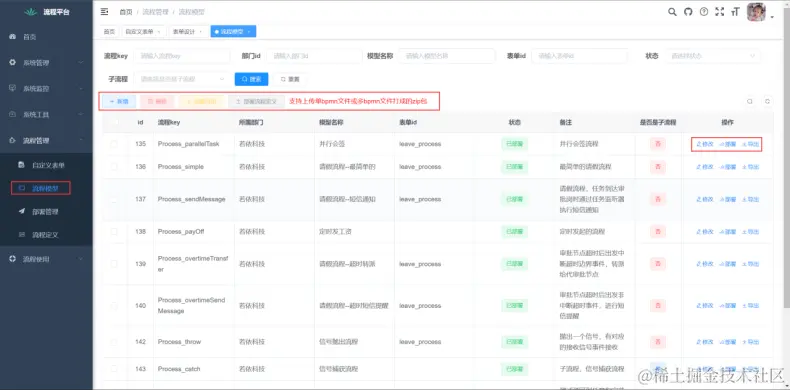Viewport: 791px width, 391px height.
Task: Refresh the table with round refresh icon
Action: [x=767, y=101]
